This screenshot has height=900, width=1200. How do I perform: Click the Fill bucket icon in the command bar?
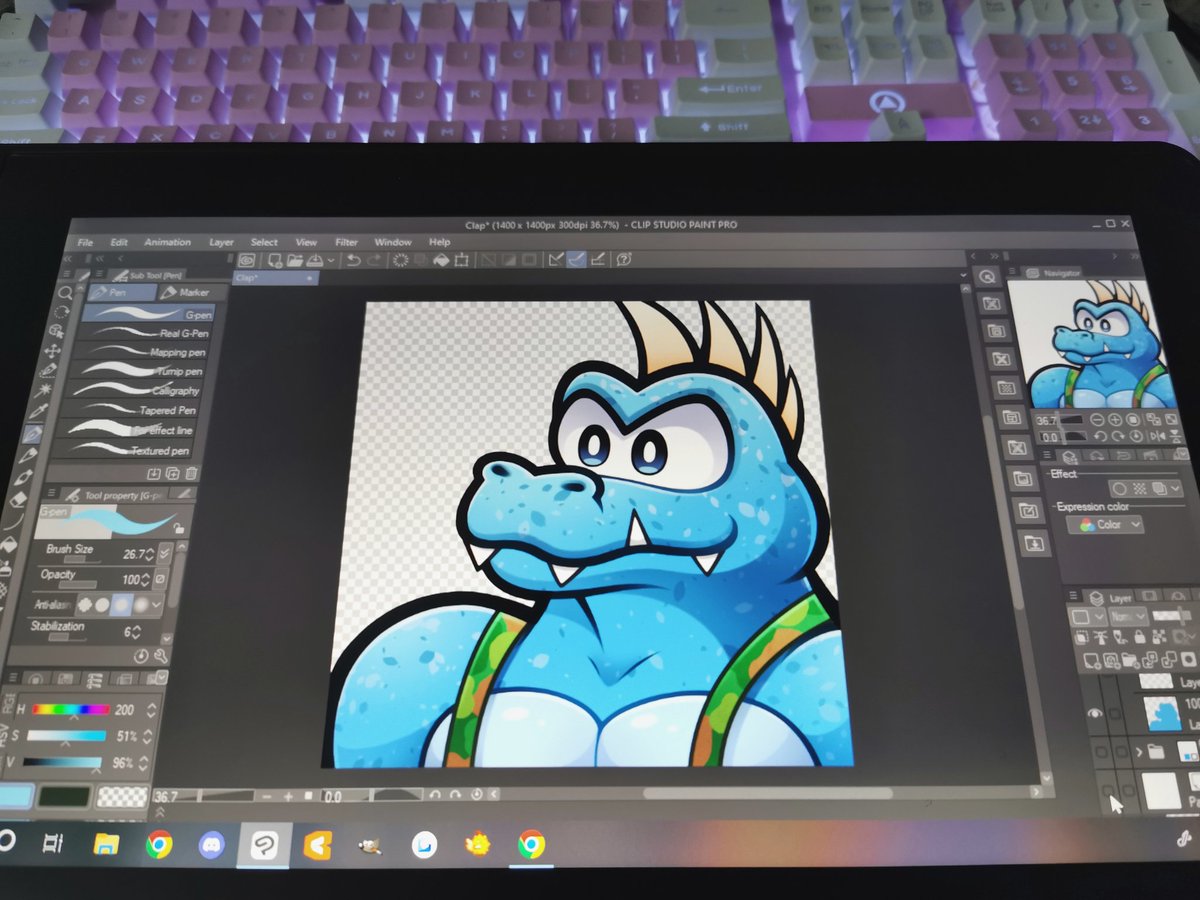pos(441,260)
